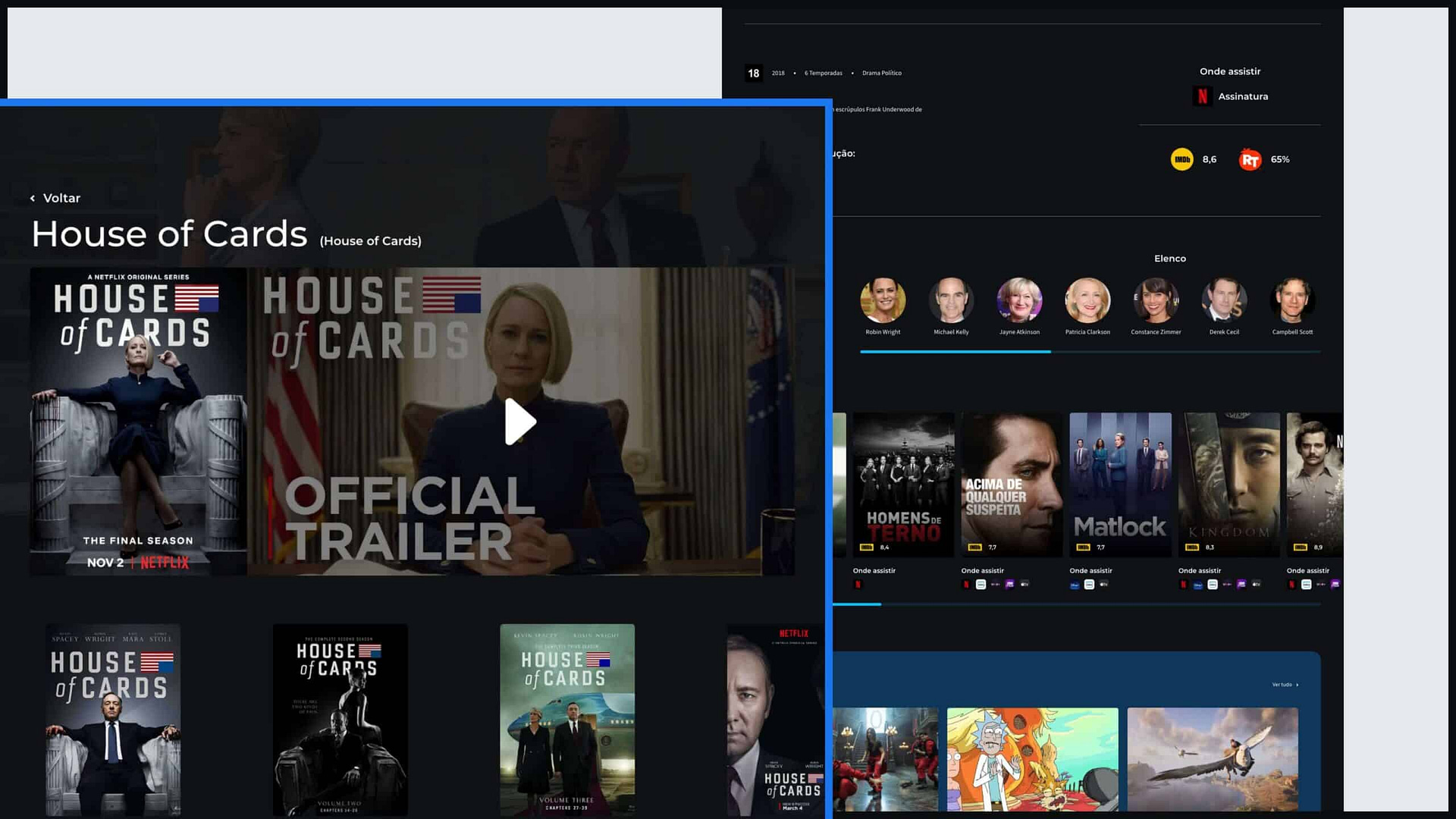Image resolution: width=1456 pixels, height=819 pixels.
Task: Click the Drama Político genre label
Action: point(882,74)
